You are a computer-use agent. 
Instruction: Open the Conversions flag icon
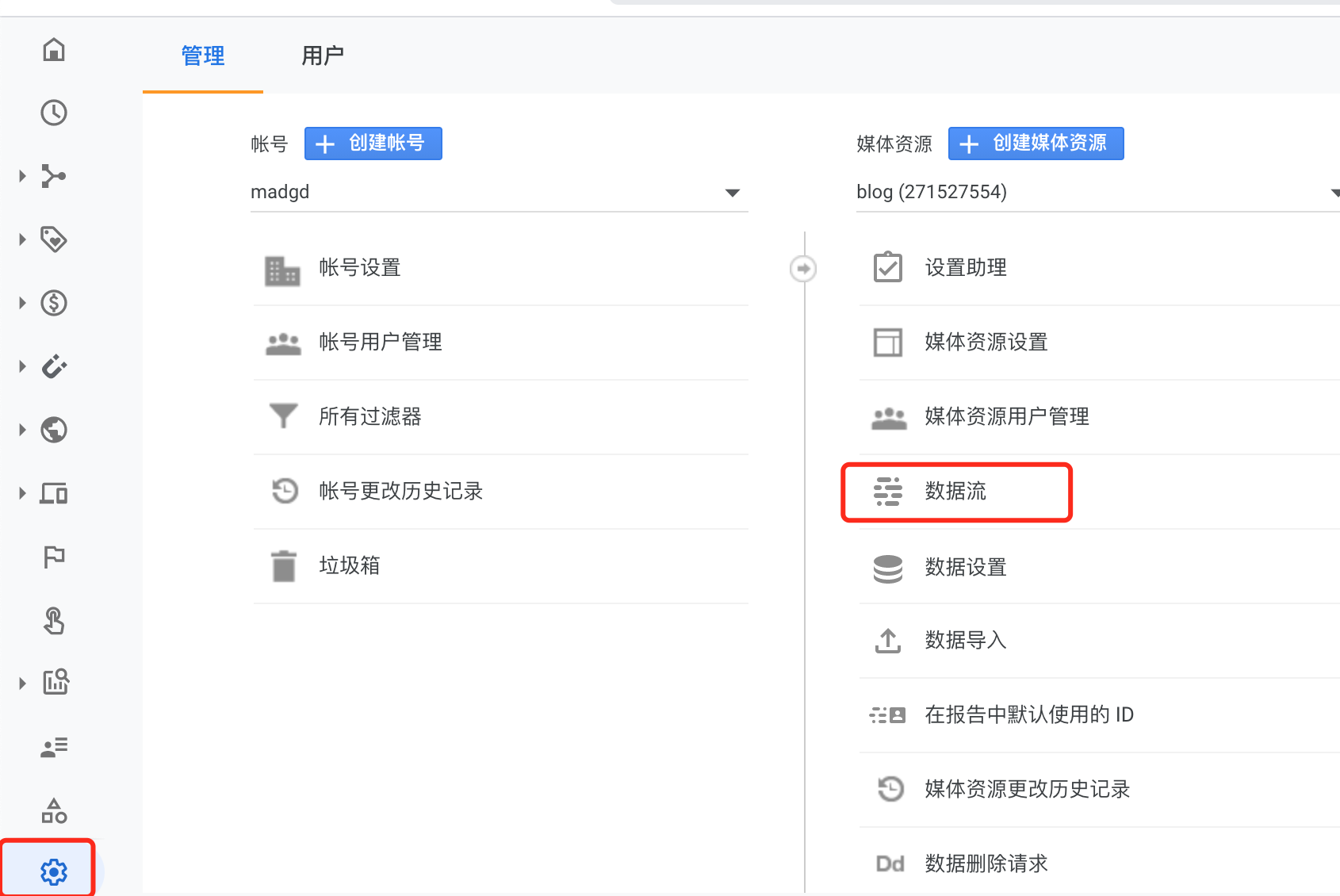click(54, 557)
